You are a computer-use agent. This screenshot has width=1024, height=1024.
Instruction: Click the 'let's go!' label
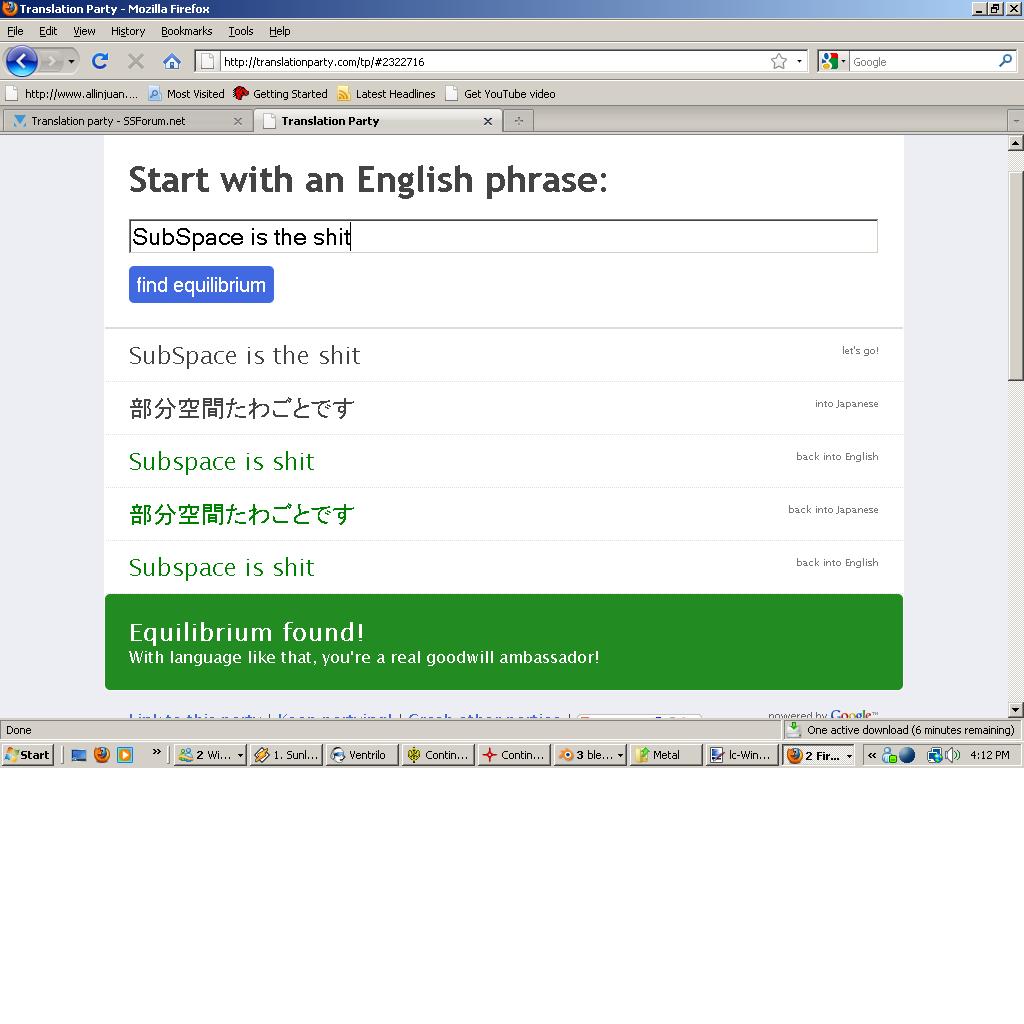tap(860, 351)
